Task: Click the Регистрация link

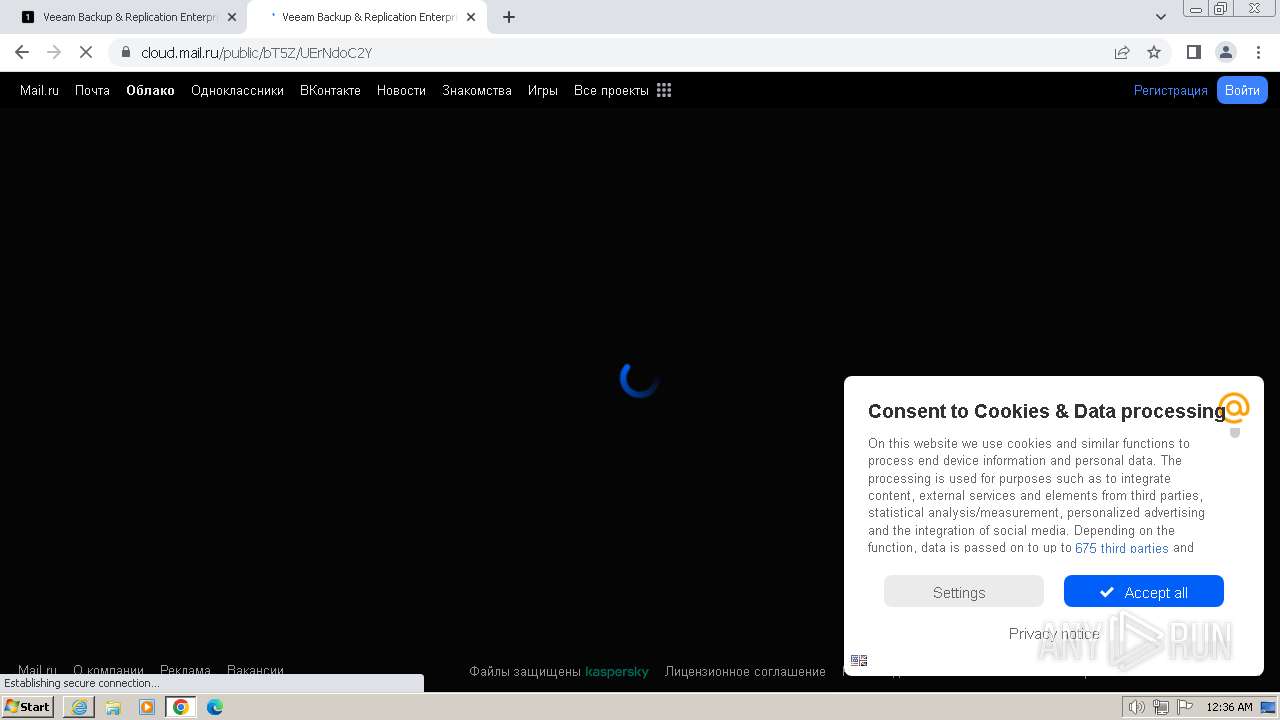Action: [1170, 90]
